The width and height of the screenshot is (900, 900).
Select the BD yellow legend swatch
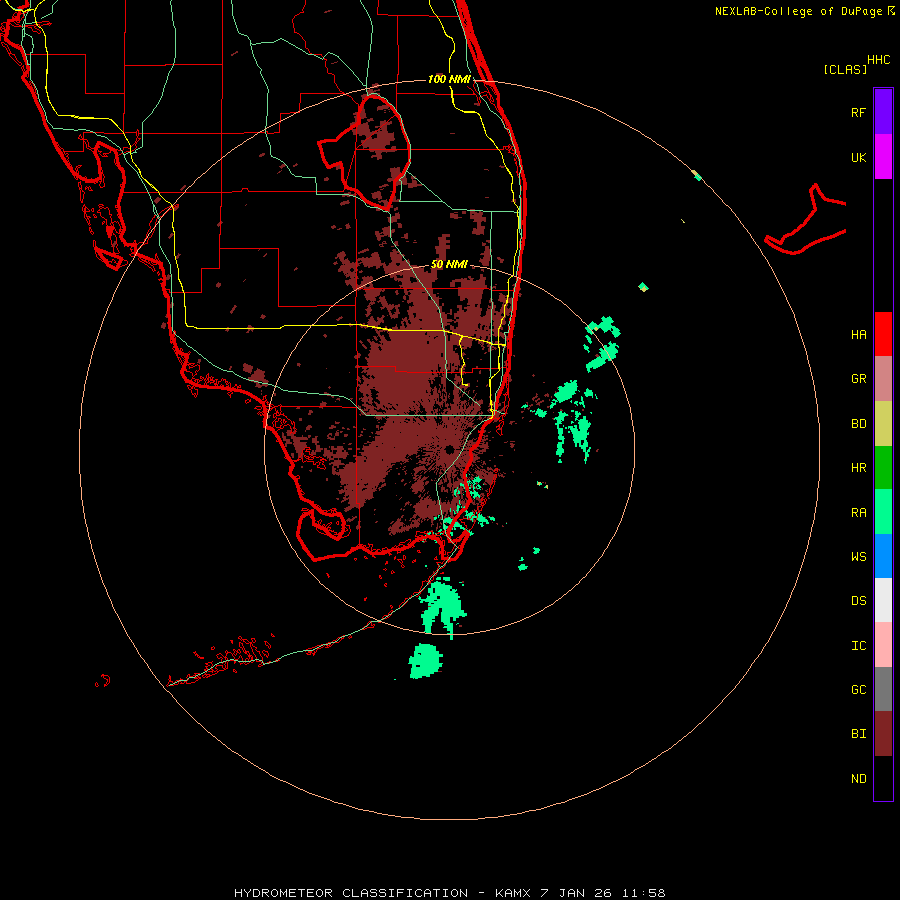pyautogui.click(x=883, y=424)
